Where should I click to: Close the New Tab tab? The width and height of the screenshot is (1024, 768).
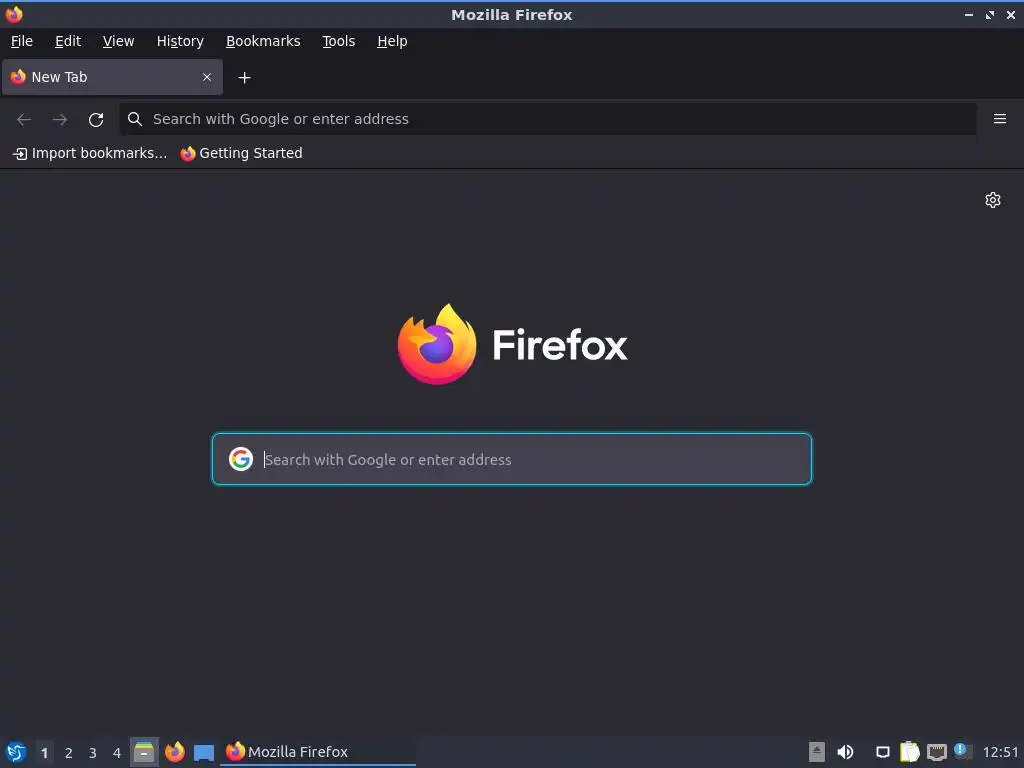point(207,77)
